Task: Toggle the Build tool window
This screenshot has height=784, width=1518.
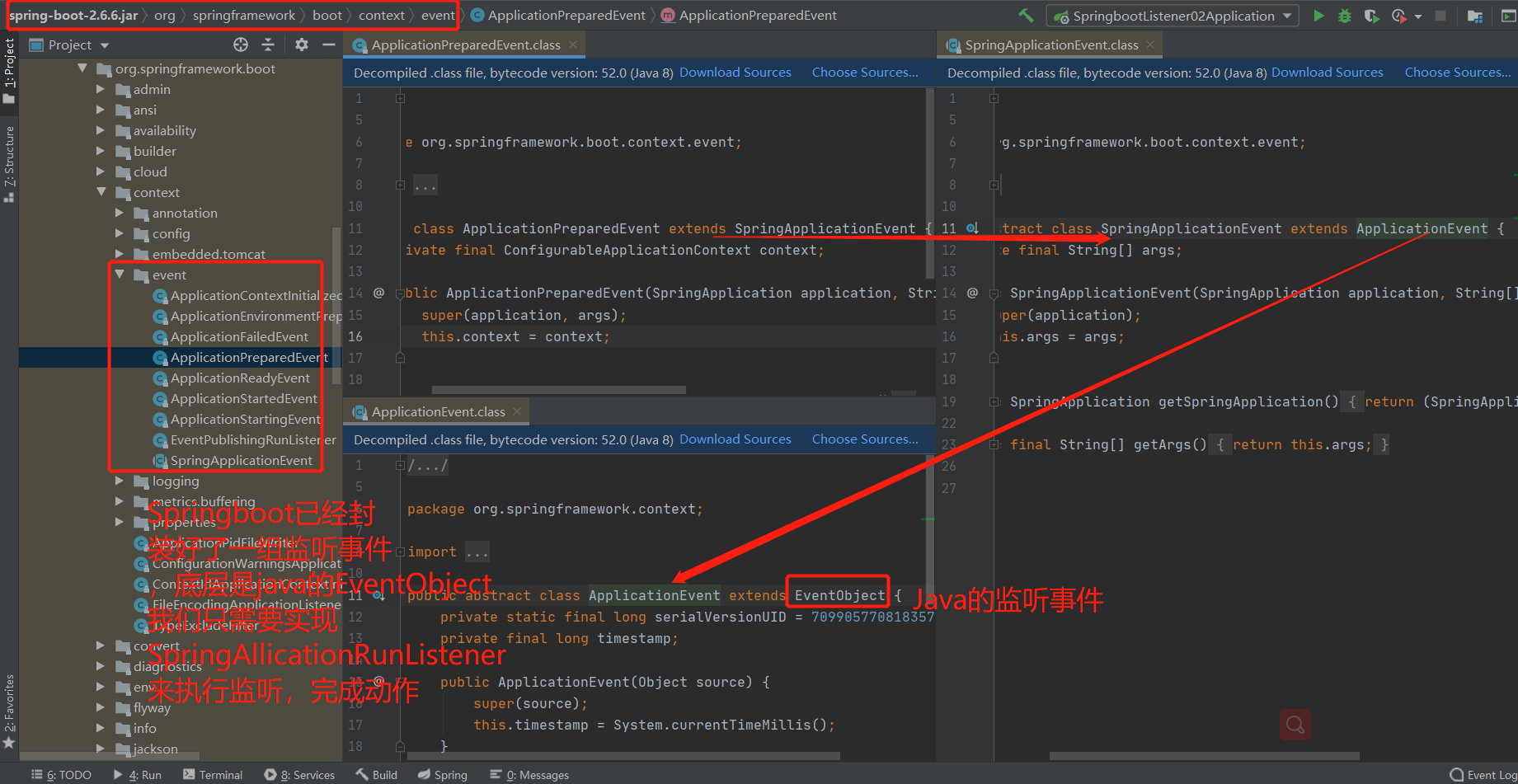Action: point(376,775)
